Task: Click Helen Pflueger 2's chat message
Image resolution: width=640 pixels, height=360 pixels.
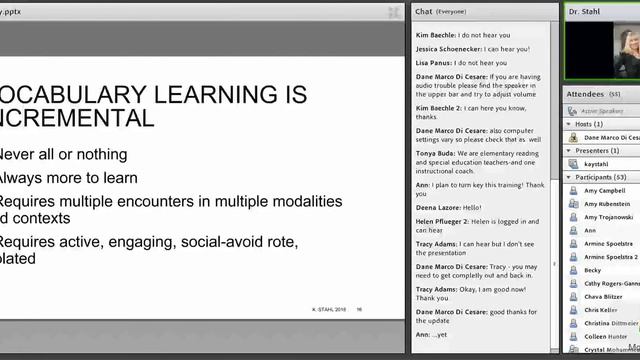Action: tap(477, 226)
